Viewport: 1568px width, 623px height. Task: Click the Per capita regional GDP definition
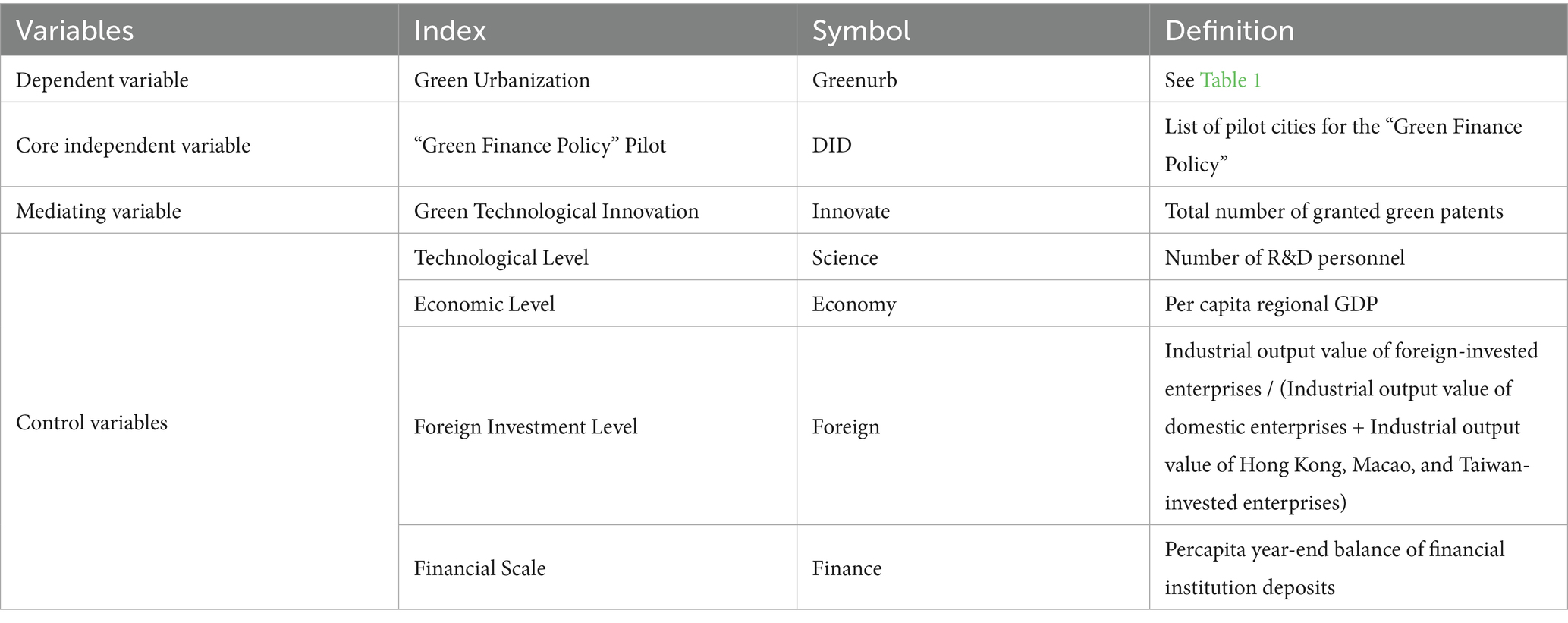coord(1271,304)
